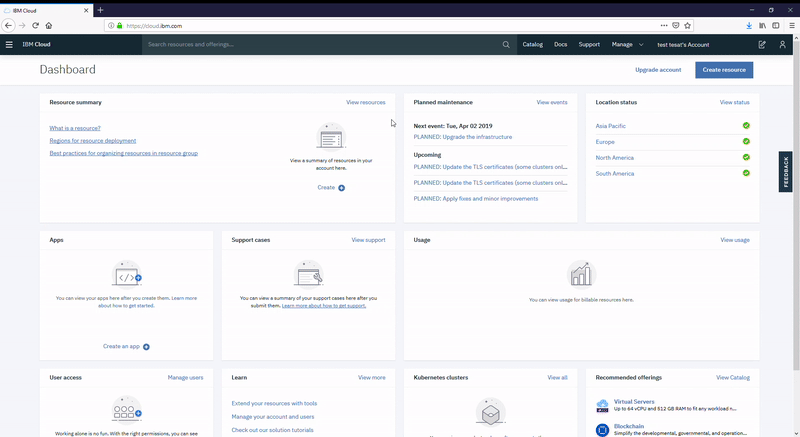Select Europe location status
The width and height of the screenshot is (800, 437).
click(605, 142)
